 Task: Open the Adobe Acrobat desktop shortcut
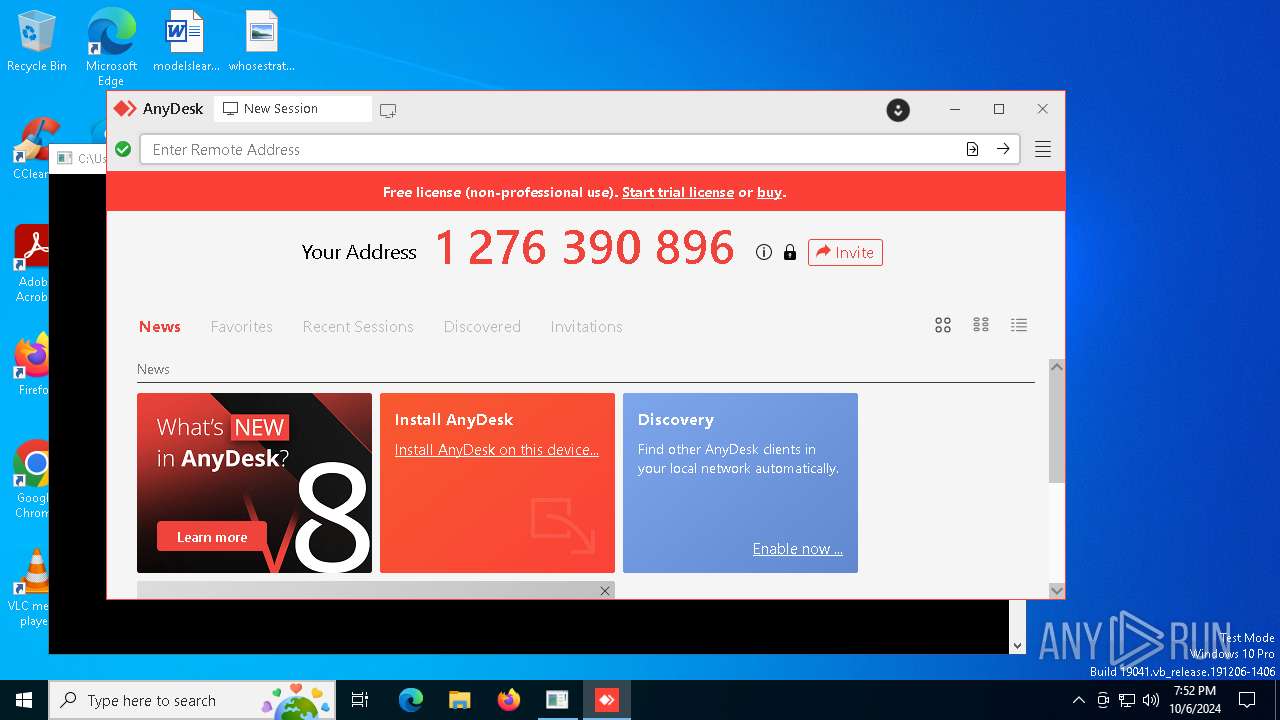[33, 264]
